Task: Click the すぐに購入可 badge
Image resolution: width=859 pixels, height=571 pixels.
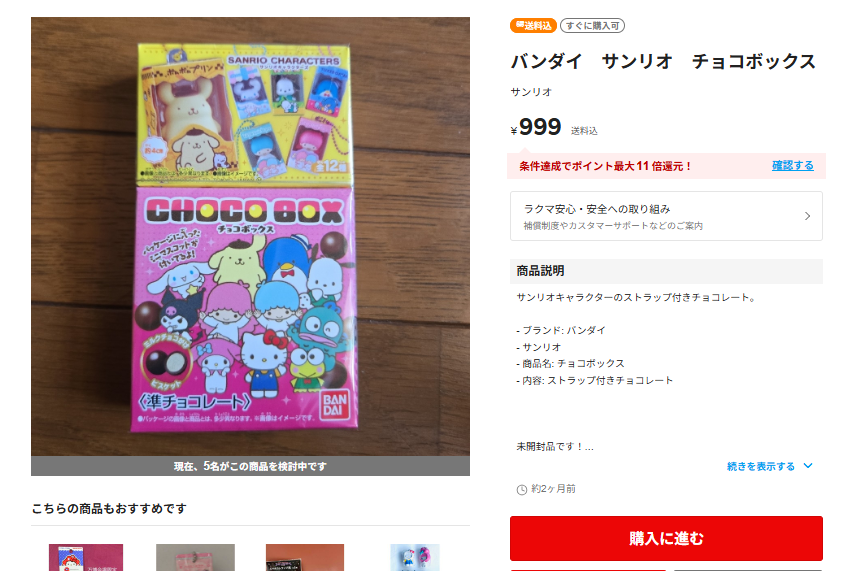Action: [592, 26]
